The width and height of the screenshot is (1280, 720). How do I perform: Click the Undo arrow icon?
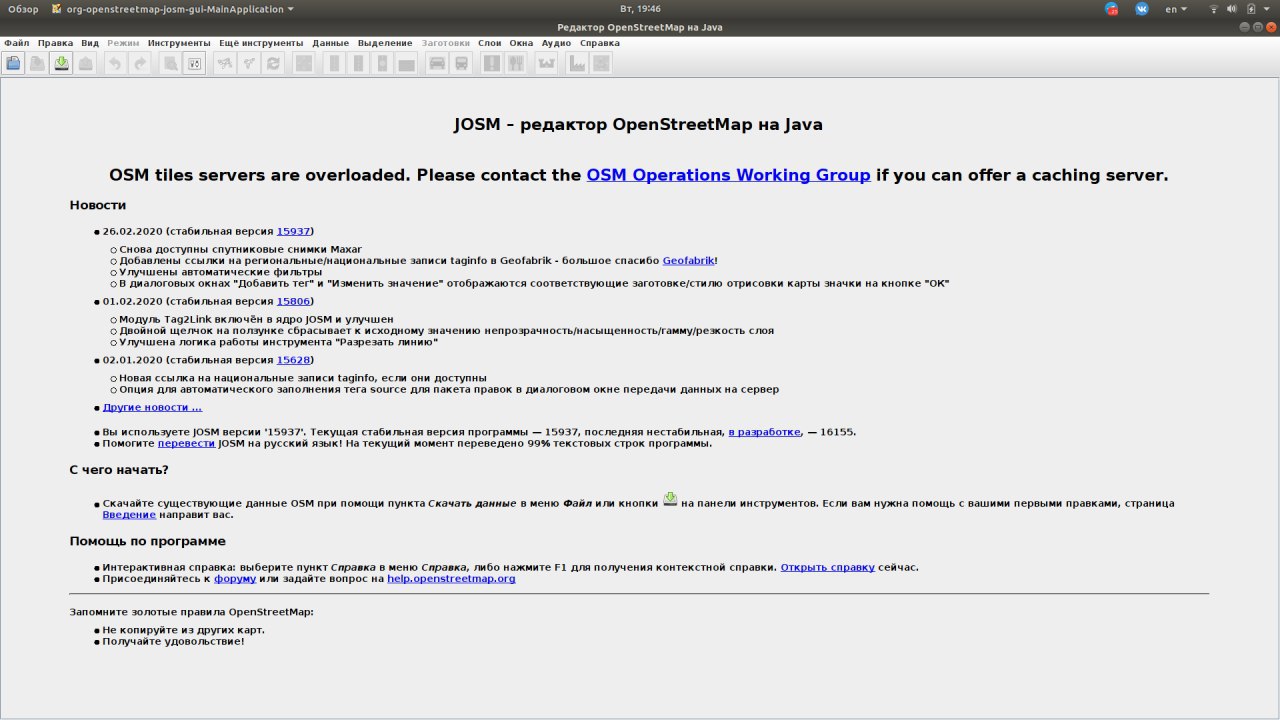pyautogui.click(x=115, y=64)
